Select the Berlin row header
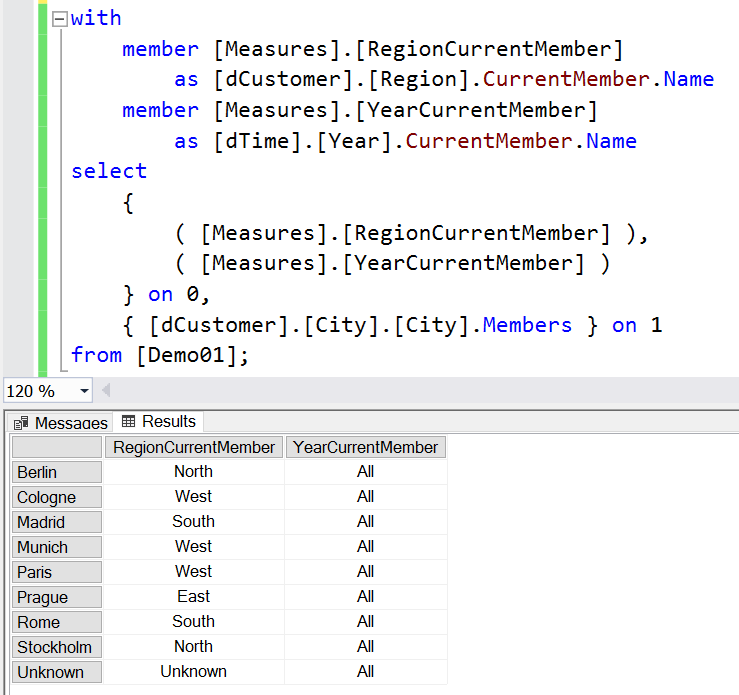The height and width of the screenshot is (695, 739). (x=57, y=472)
